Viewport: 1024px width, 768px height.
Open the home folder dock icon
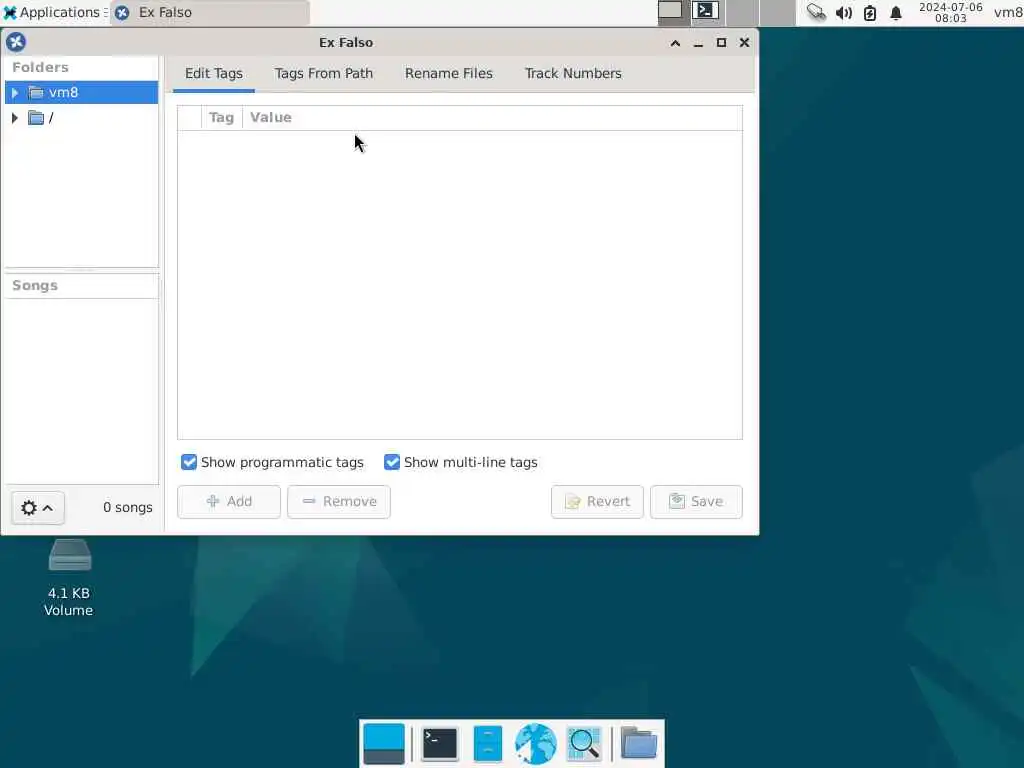639,743
